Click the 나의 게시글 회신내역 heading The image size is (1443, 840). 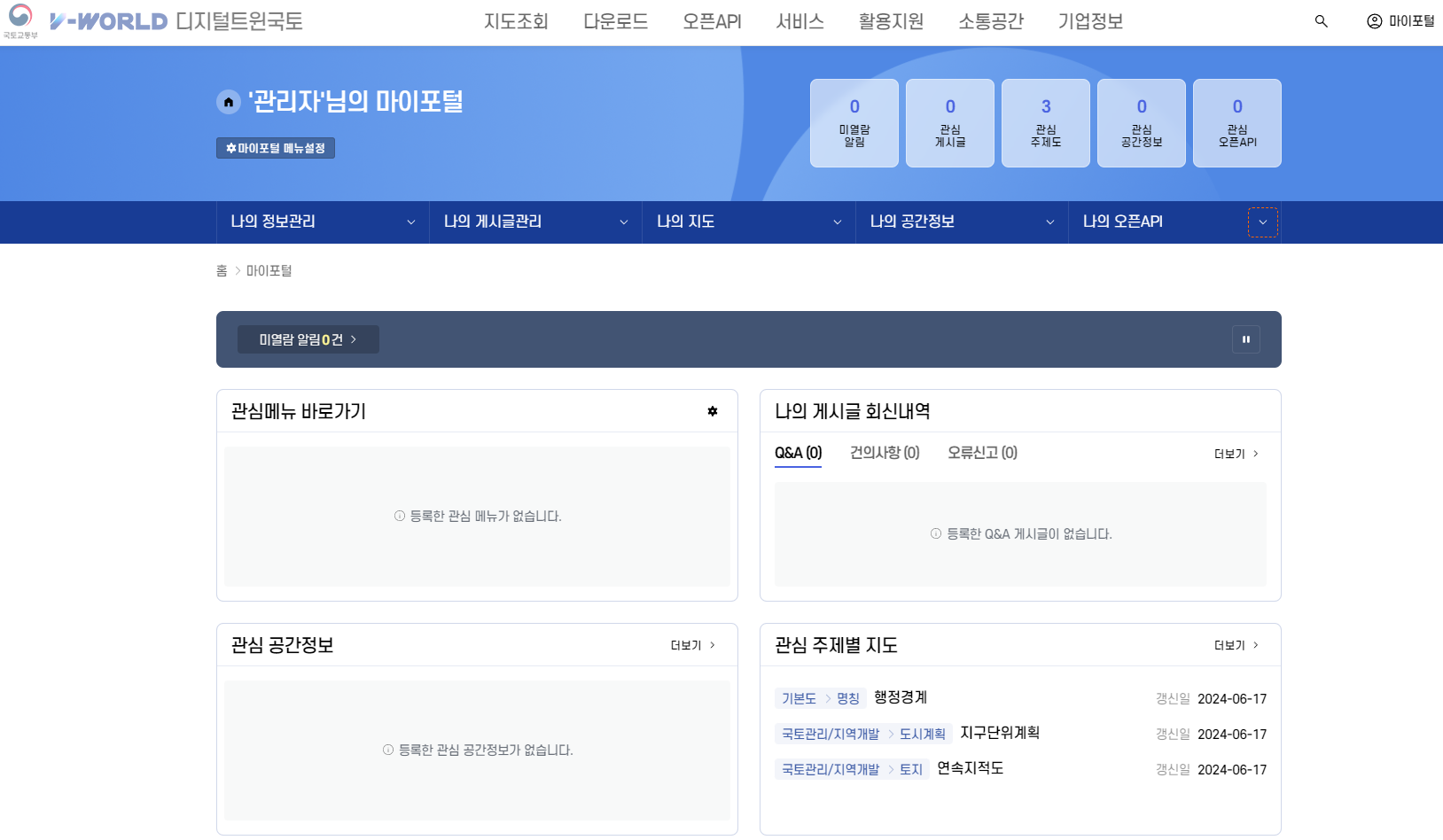click(x=853, y=411)
